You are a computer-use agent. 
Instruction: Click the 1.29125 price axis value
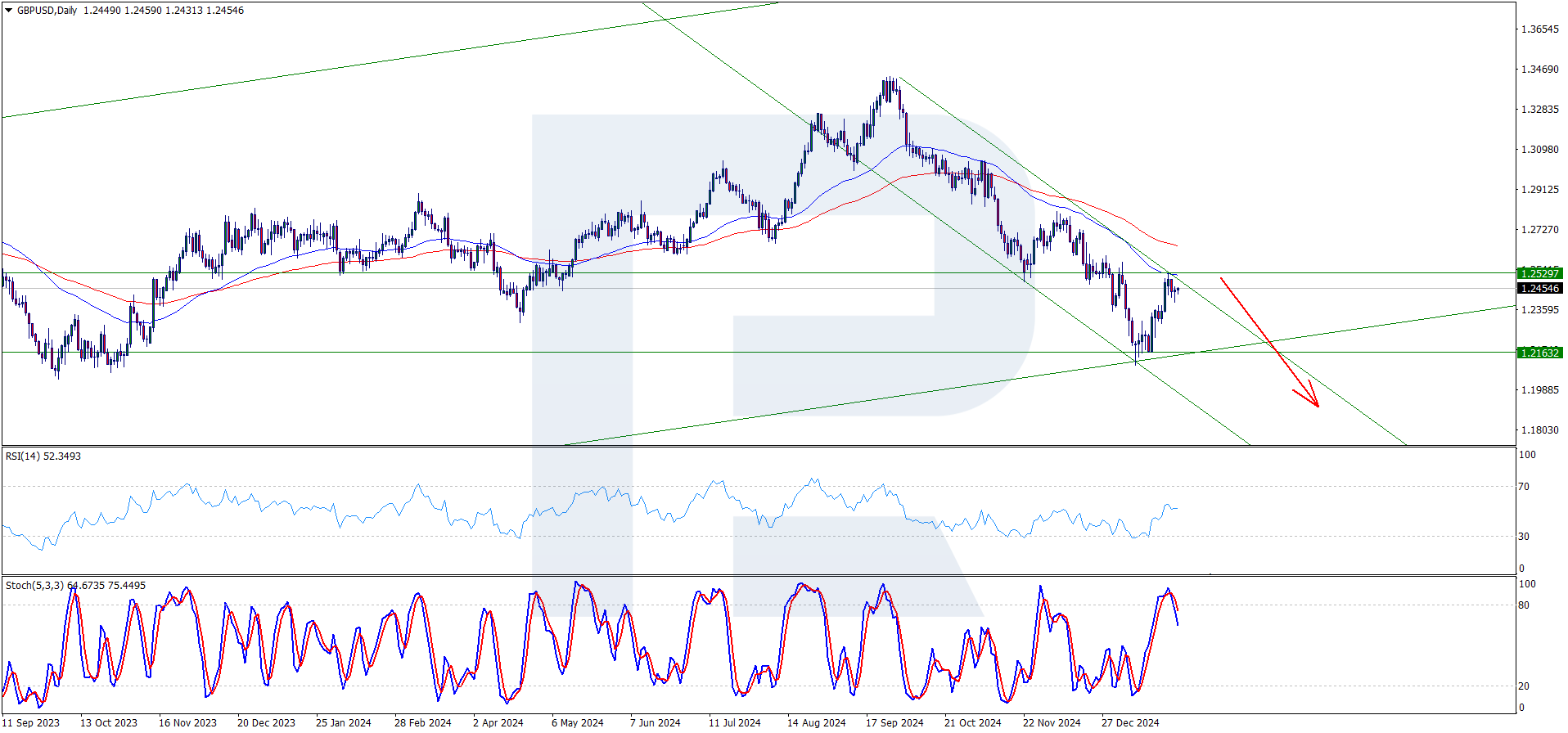tap(1539, 190)
